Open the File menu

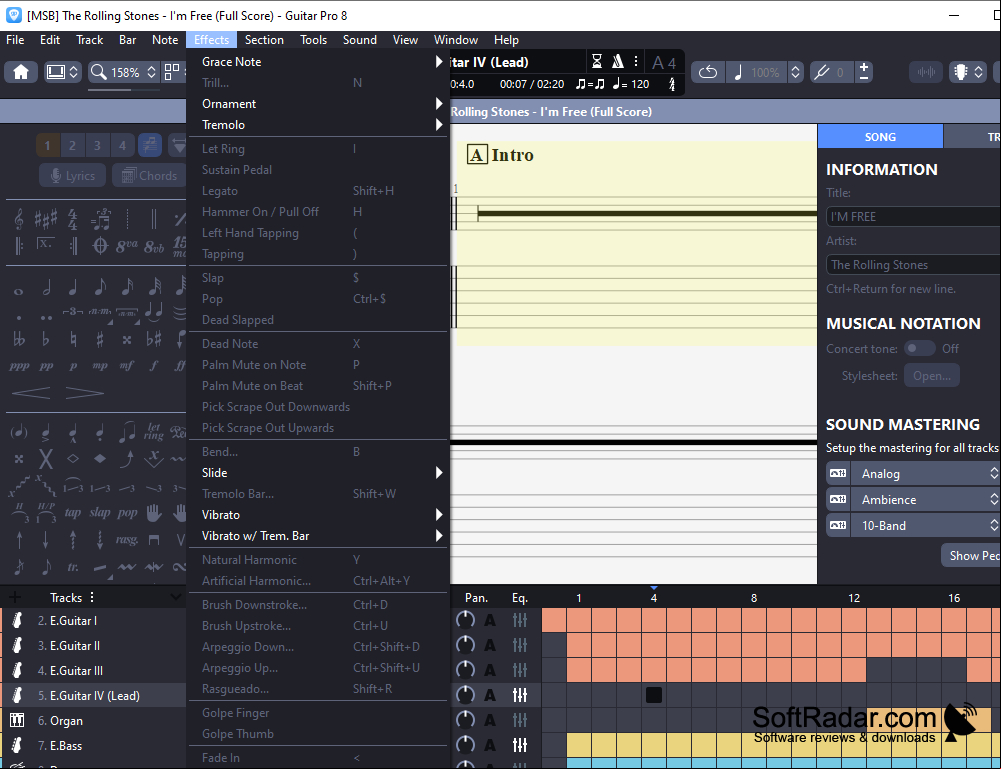coord(15,40)
